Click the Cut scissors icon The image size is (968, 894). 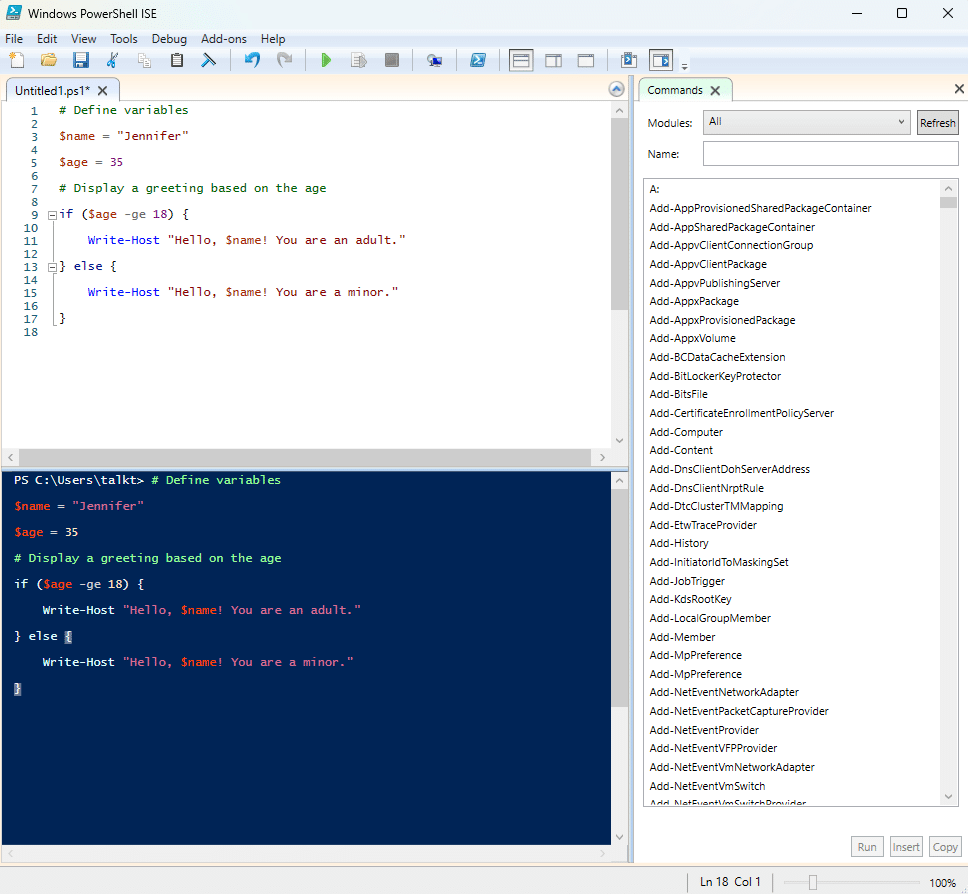click(113, 61)
